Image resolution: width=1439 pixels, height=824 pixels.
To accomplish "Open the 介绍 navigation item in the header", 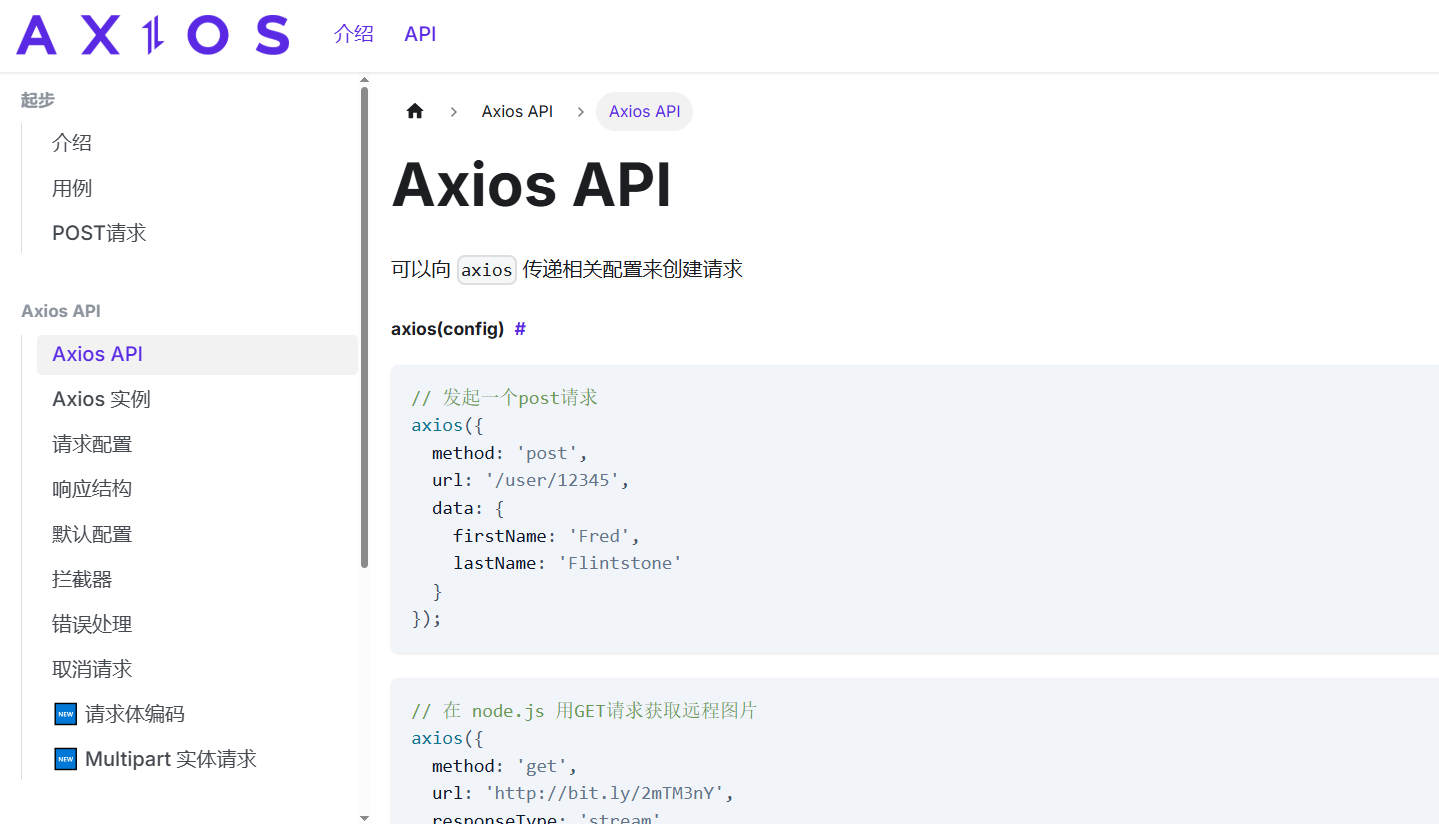I will (x=353, y=34).
